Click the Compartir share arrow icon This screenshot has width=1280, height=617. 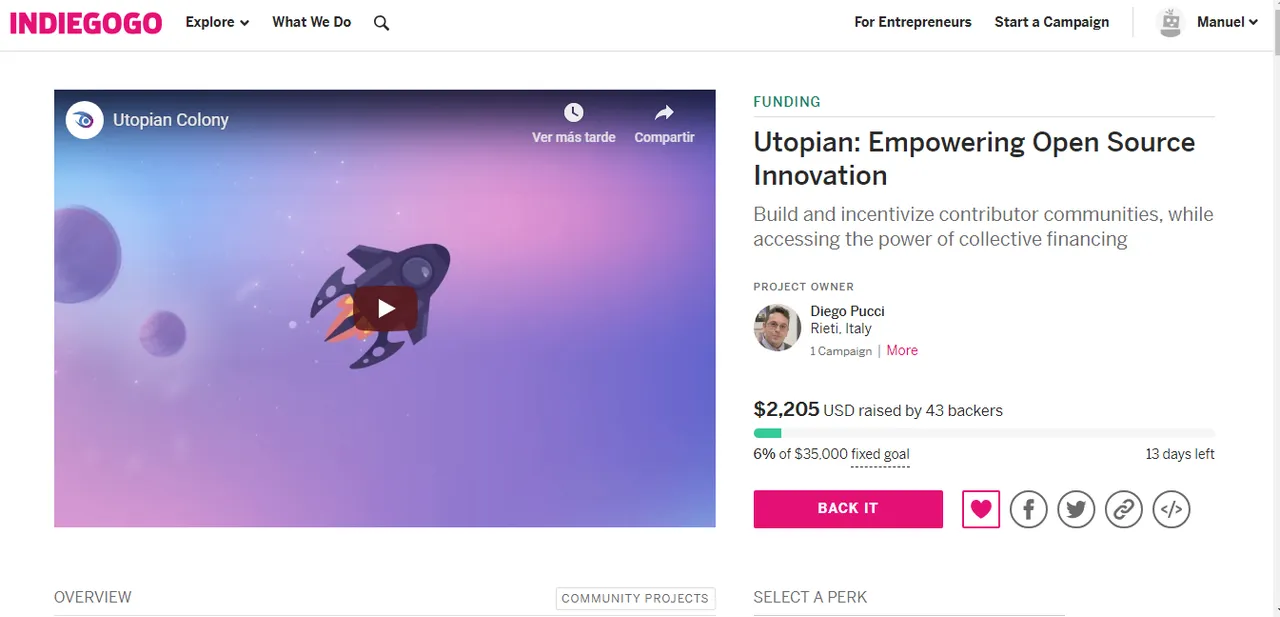[x=664, y=112]
